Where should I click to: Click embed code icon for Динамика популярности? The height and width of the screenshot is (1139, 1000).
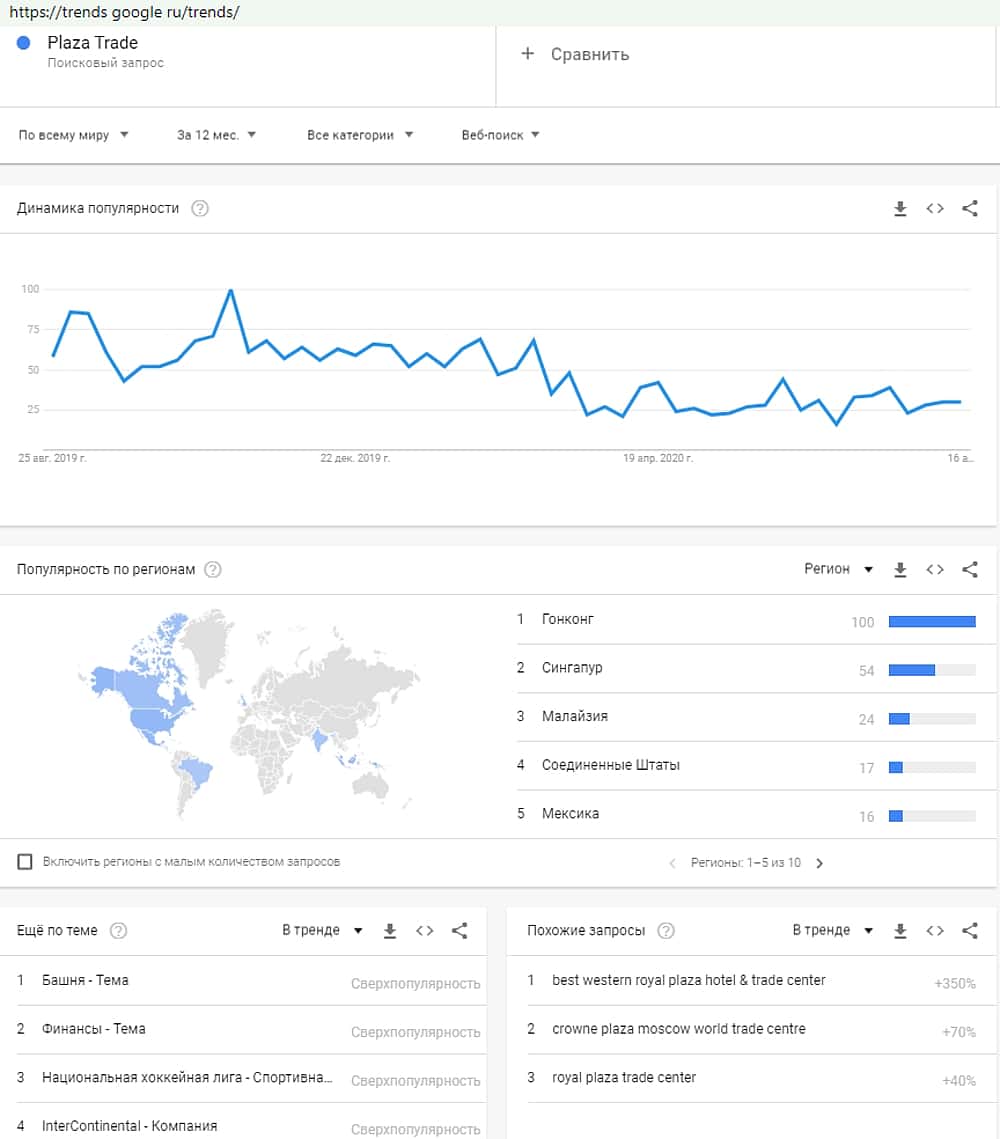[935, 209]
